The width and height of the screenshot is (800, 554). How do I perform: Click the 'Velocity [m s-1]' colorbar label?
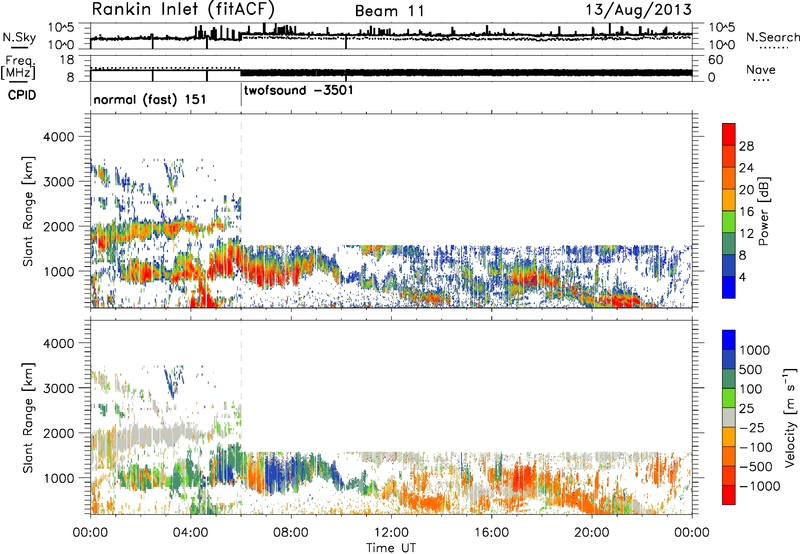pos(790,417)
